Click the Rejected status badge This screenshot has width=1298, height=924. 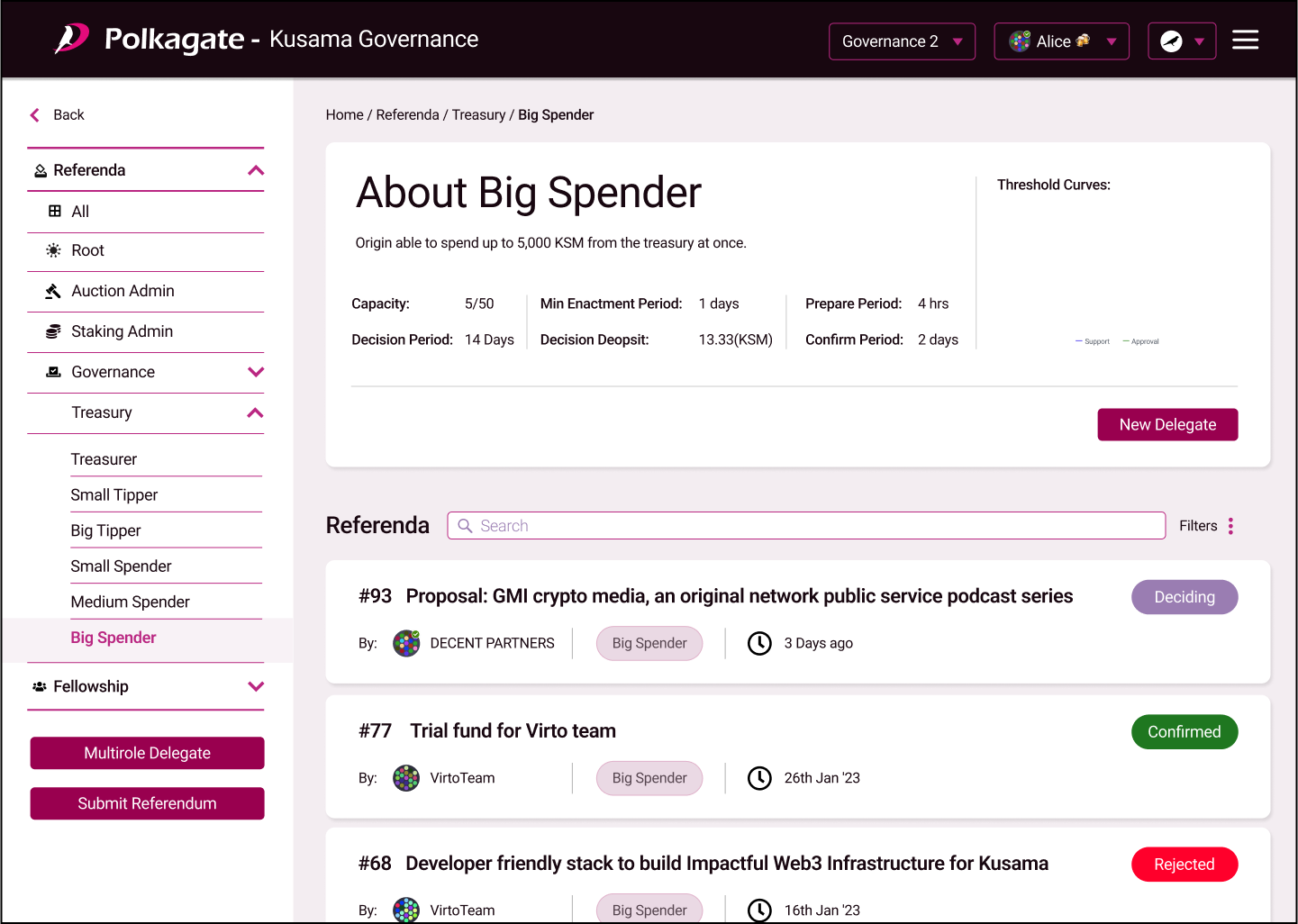coord(1185,865)
